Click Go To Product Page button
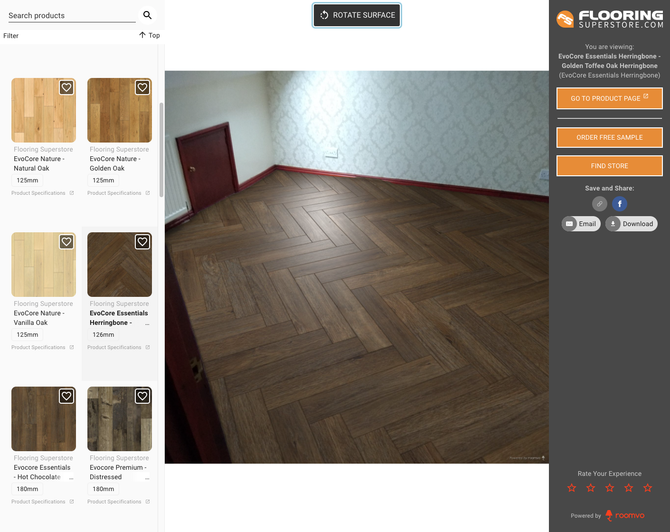This screenshot has height=532, width=670. coord(609,98)
